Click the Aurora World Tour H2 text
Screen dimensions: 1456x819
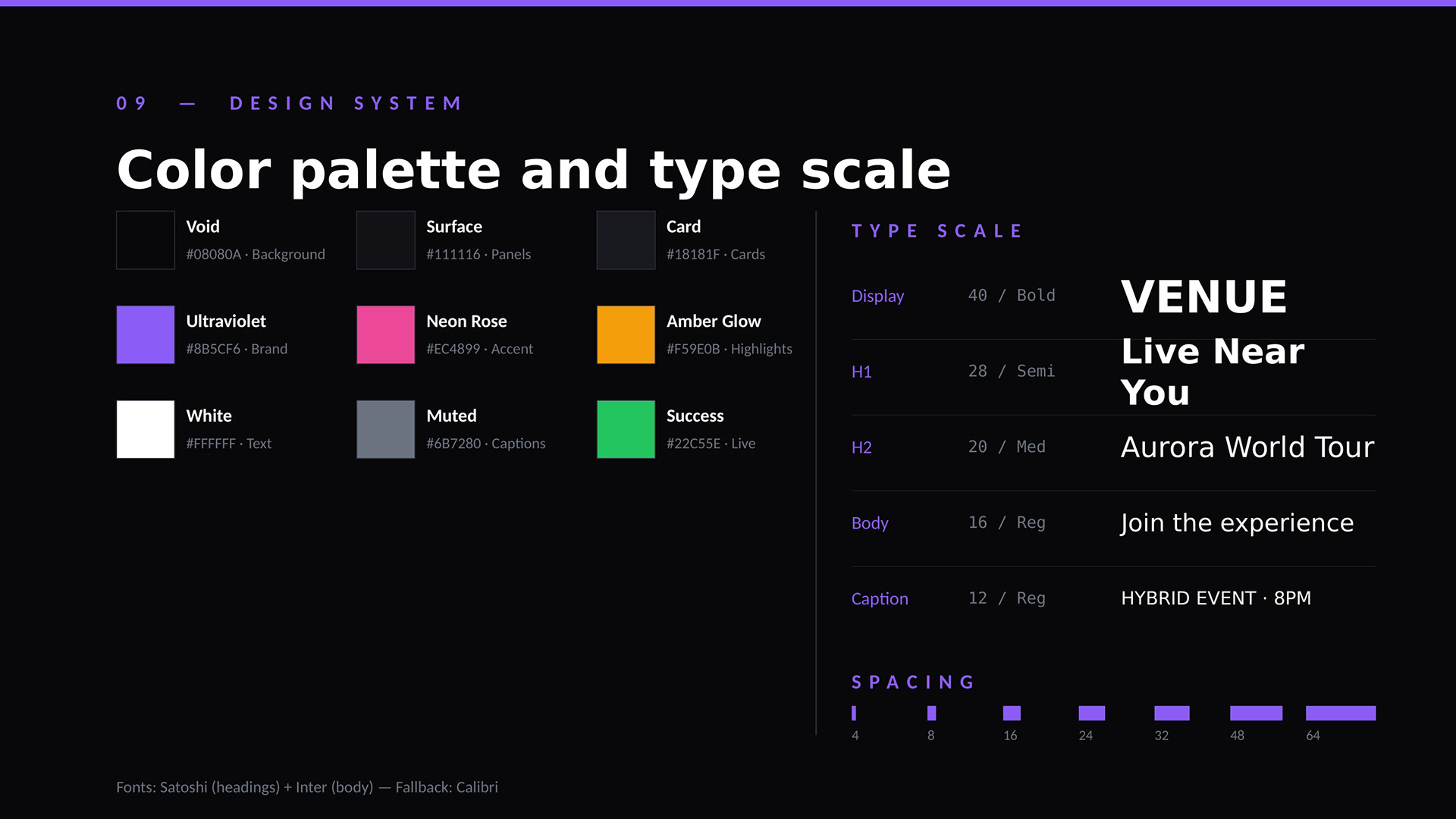coord(1247,447)
